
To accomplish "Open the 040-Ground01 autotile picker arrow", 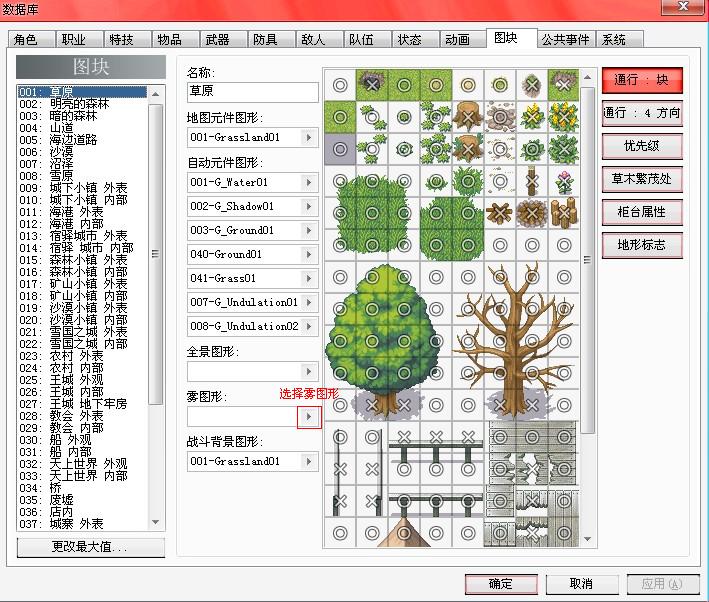I will 309,254.
